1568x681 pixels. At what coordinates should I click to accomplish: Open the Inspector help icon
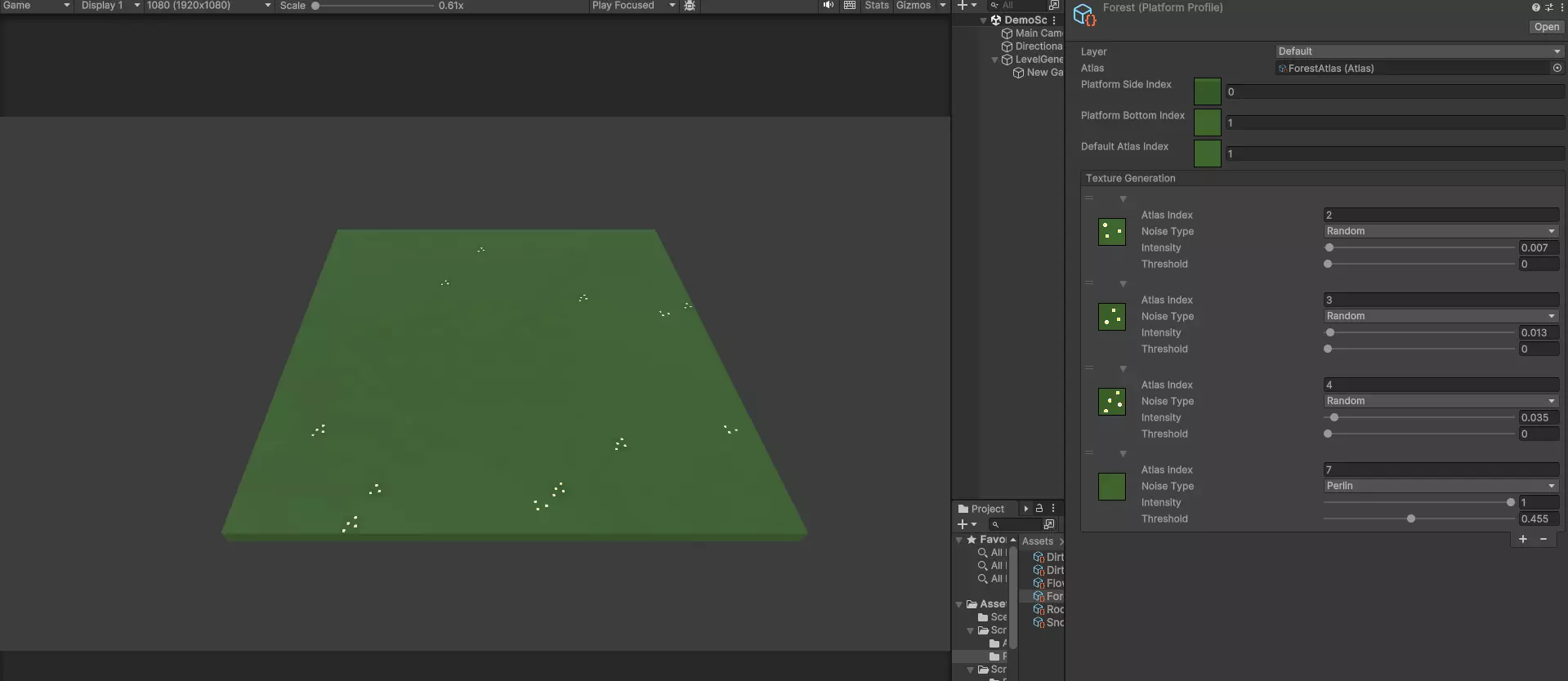tap(1536, 7)
